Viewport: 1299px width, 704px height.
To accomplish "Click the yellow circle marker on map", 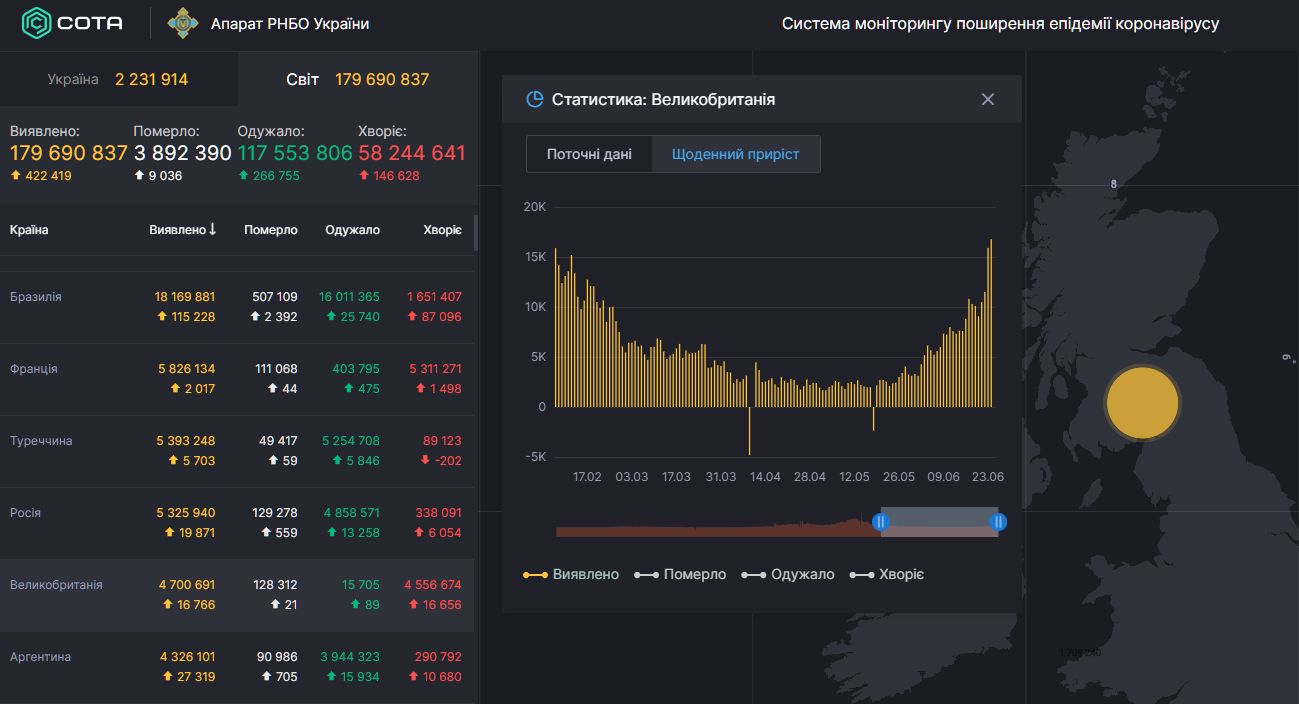I will 1142,403.
